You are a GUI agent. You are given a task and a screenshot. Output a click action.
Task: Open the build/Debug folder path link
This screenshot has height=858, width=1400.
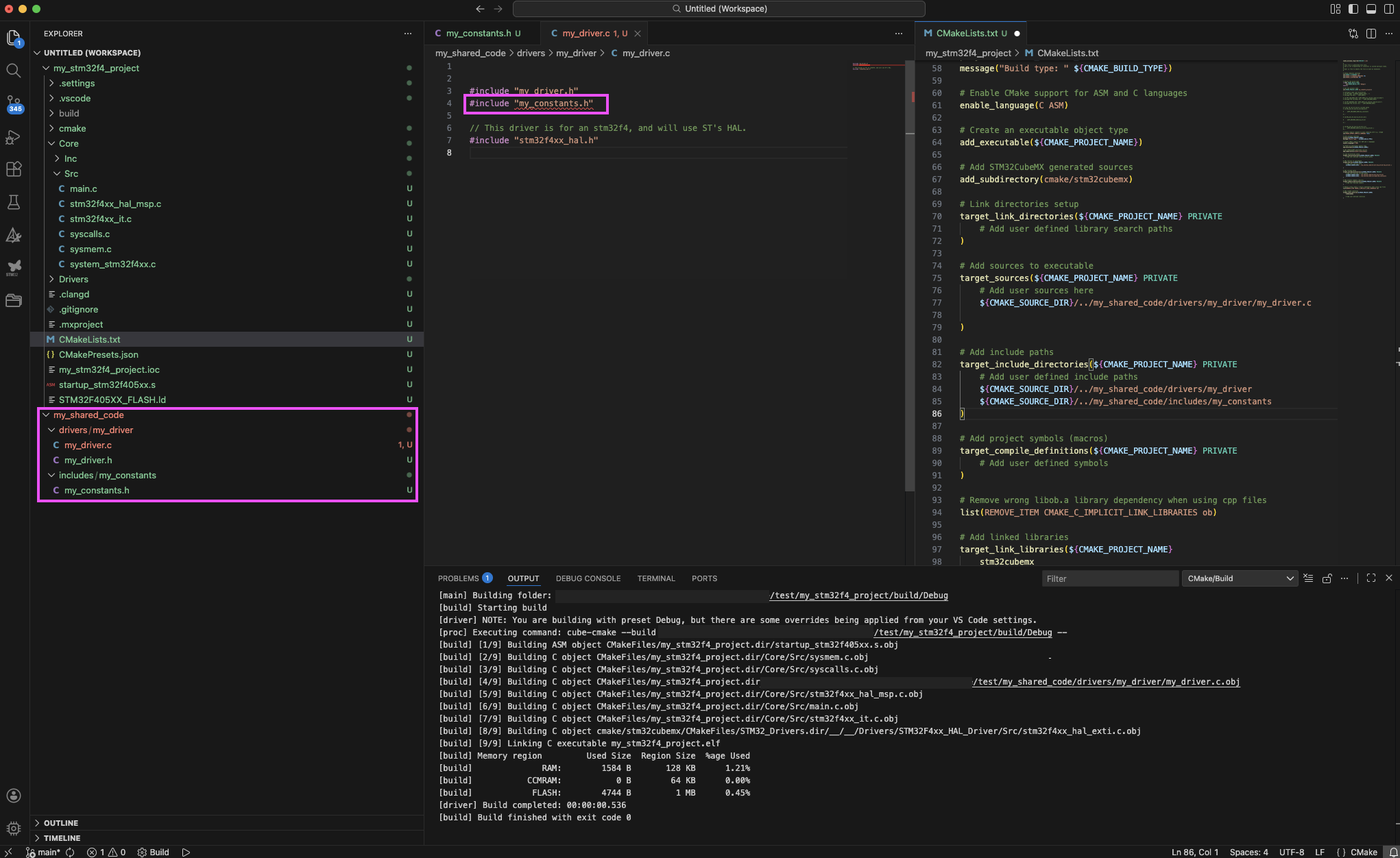coord(858,596)
